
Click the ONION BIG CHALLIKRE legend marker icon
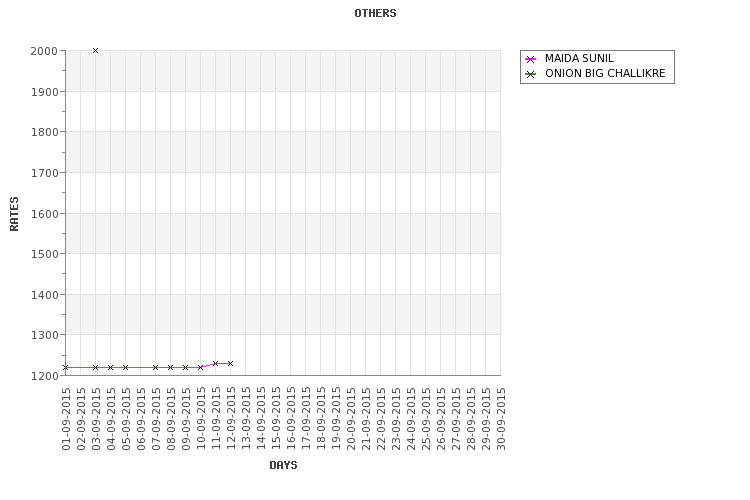point(531,74)
